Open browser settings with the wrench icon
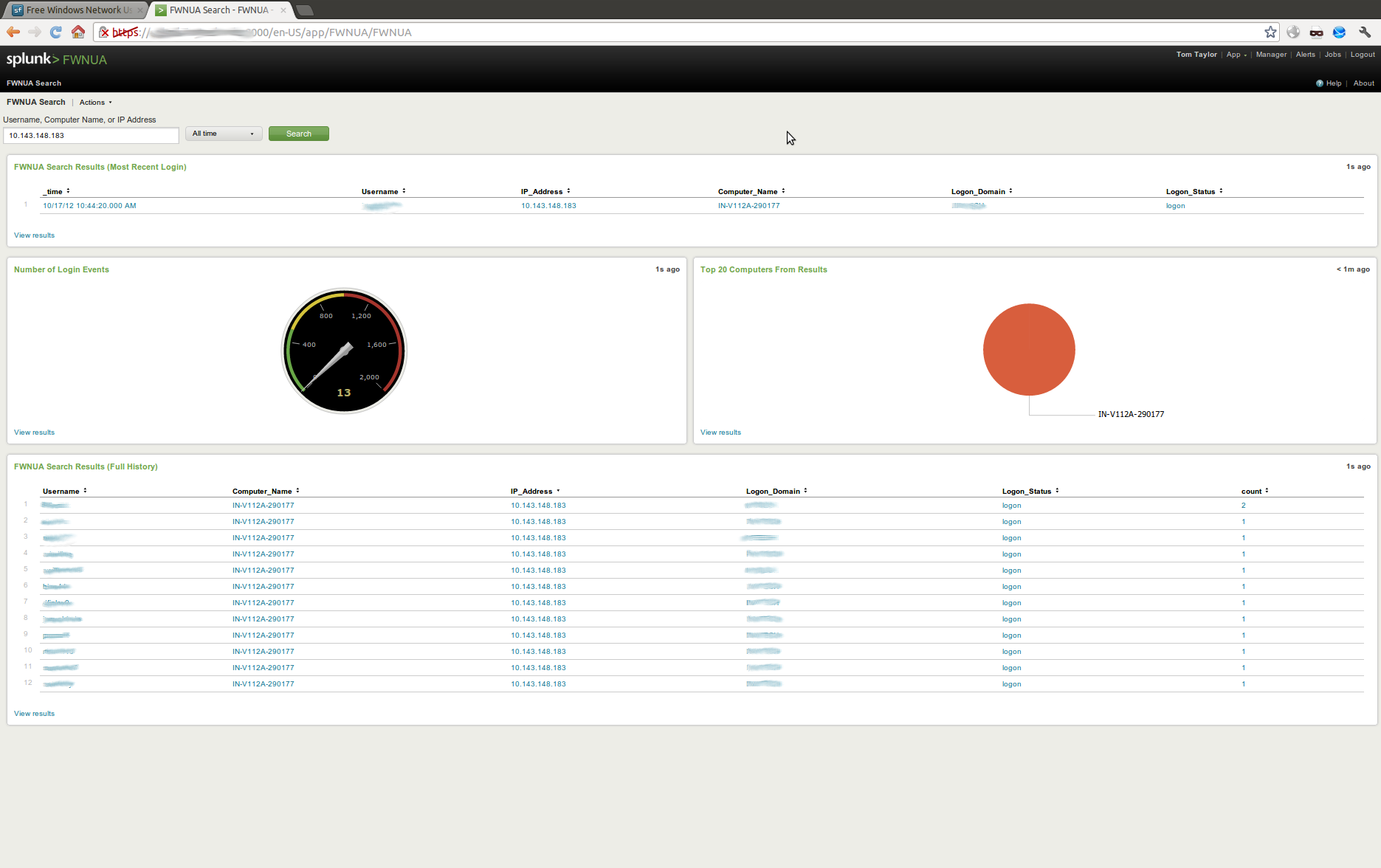Screen dimensions: 1381x868 pyautogui.click(x=1364, y=32)
